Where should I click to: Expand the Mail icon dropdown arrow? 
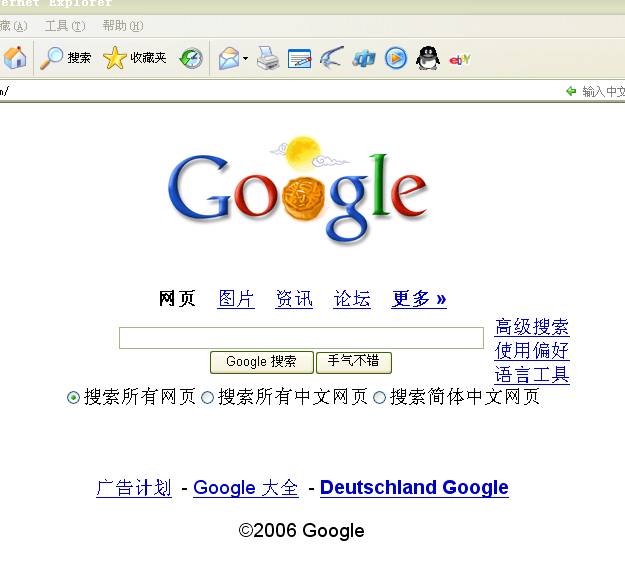click(x=246, y=59)
